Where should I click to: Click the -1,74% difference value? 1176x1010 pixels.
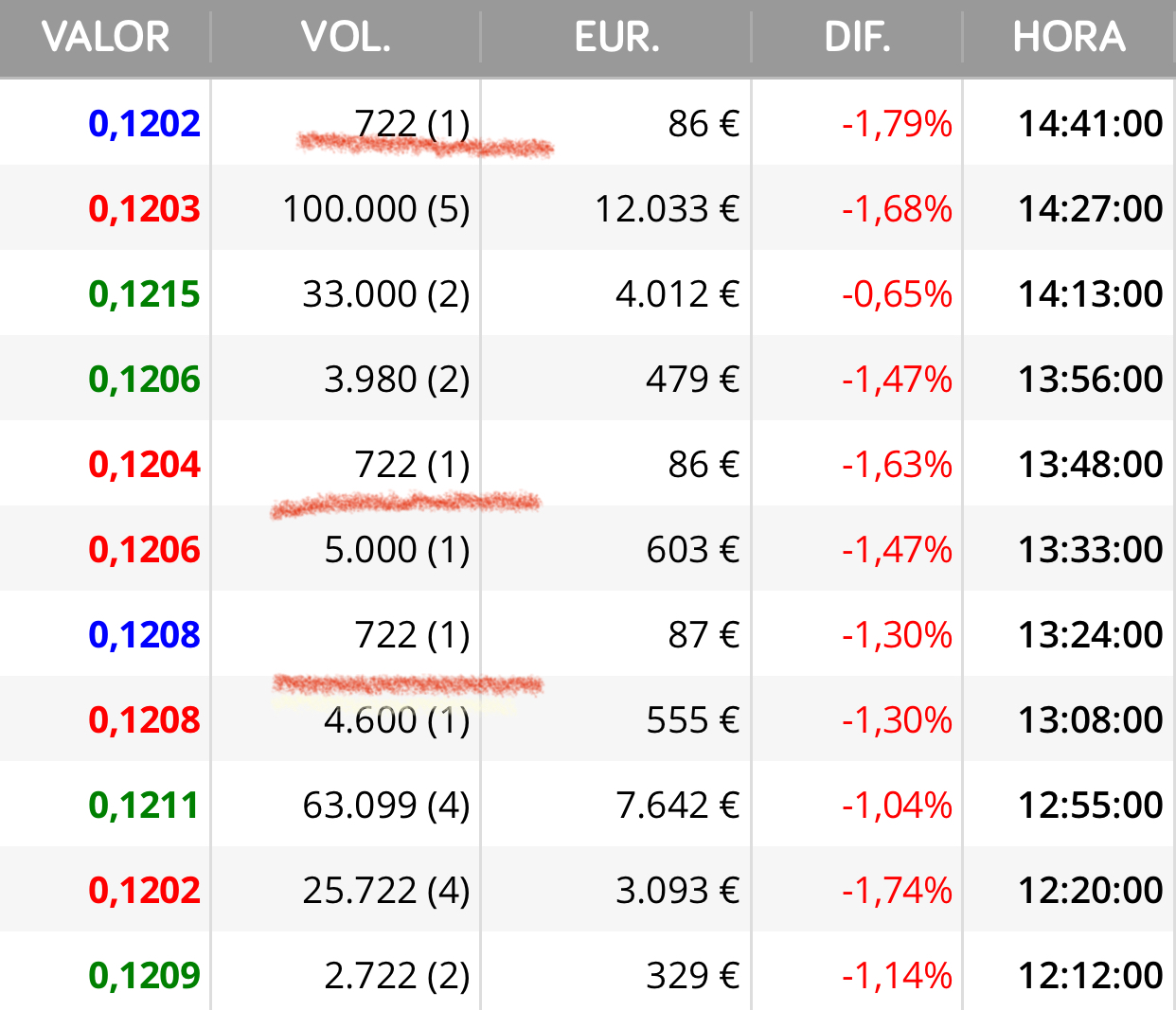pyautogui.click(x=897, y=891)
